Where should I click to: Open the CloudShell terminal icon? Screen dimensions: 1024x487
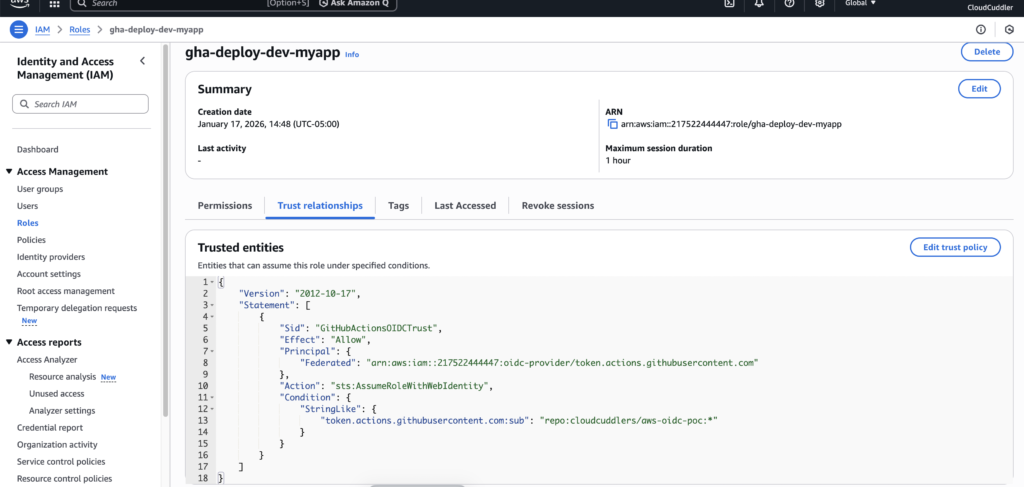(x=729, y=3)
